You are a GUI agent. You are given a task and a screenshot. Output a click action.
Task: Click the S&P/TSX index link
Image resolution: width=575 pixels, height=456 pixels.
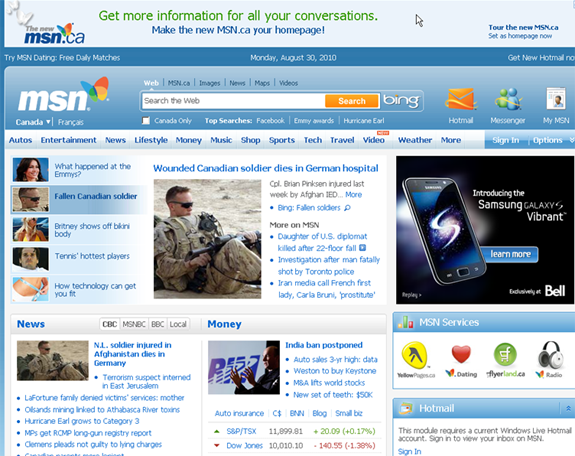point(241,431)
